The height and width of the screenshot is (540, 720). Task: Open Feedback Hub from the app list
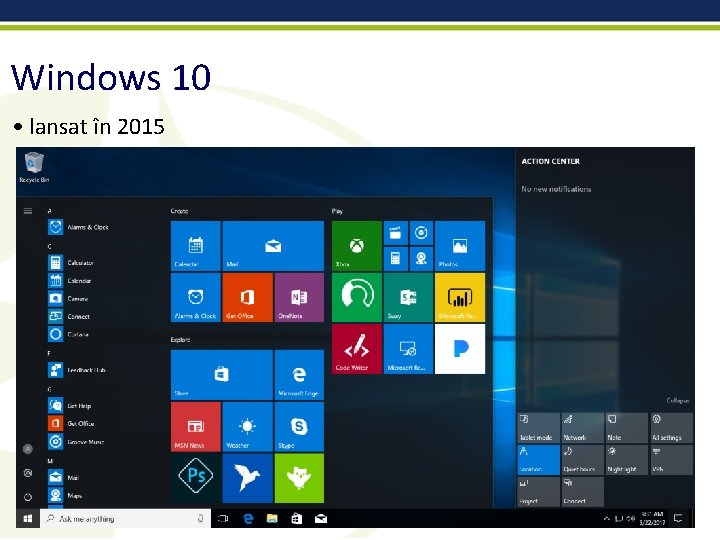tap(77, 370)
